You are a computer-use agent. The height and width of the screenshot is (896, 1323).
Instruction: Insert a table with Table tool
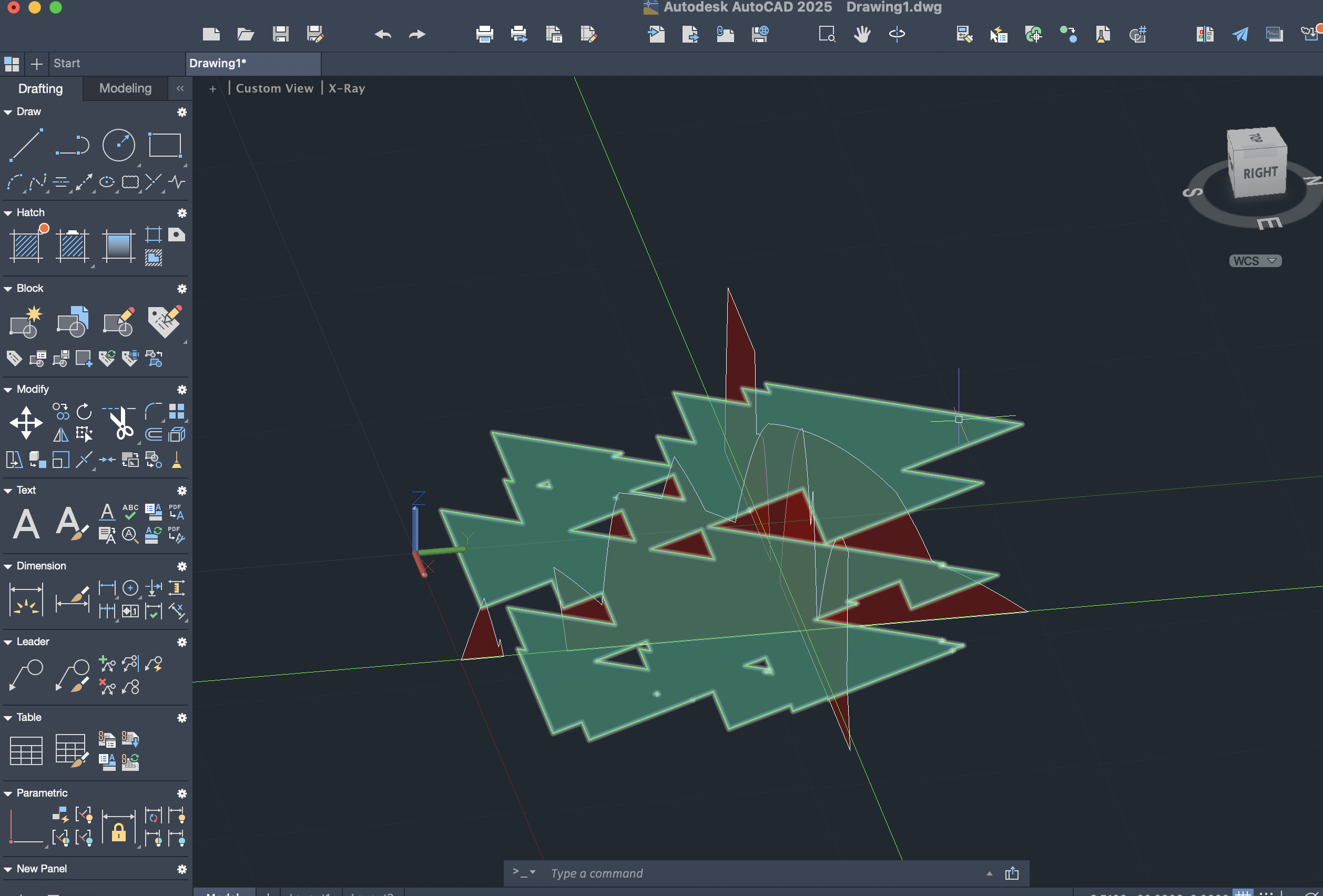coord(26,750)
